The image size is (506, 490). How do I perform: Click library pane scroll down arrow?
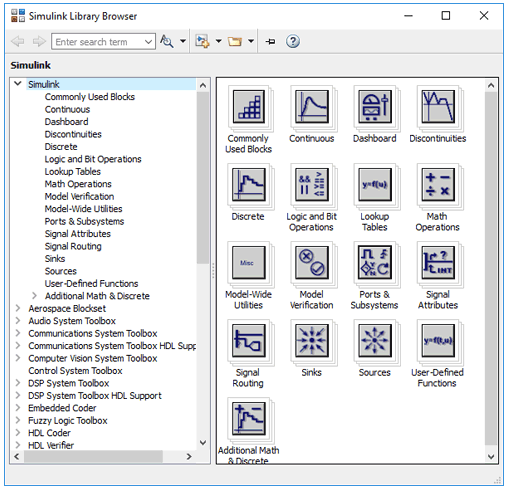click(x=491, y=456)
